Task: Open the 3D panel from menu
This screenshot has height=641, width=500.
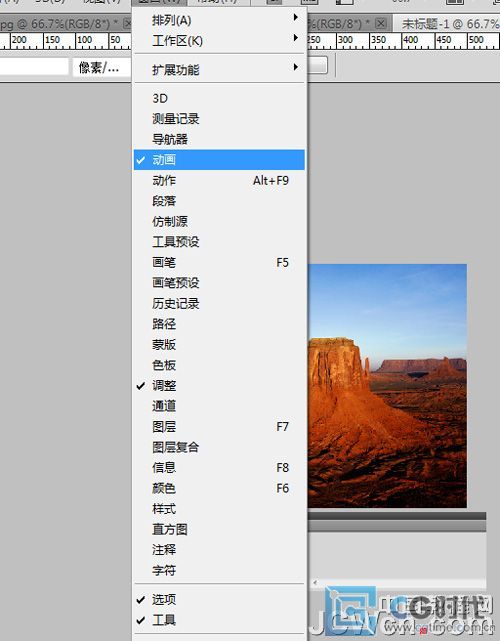Action: pos(219,99)
